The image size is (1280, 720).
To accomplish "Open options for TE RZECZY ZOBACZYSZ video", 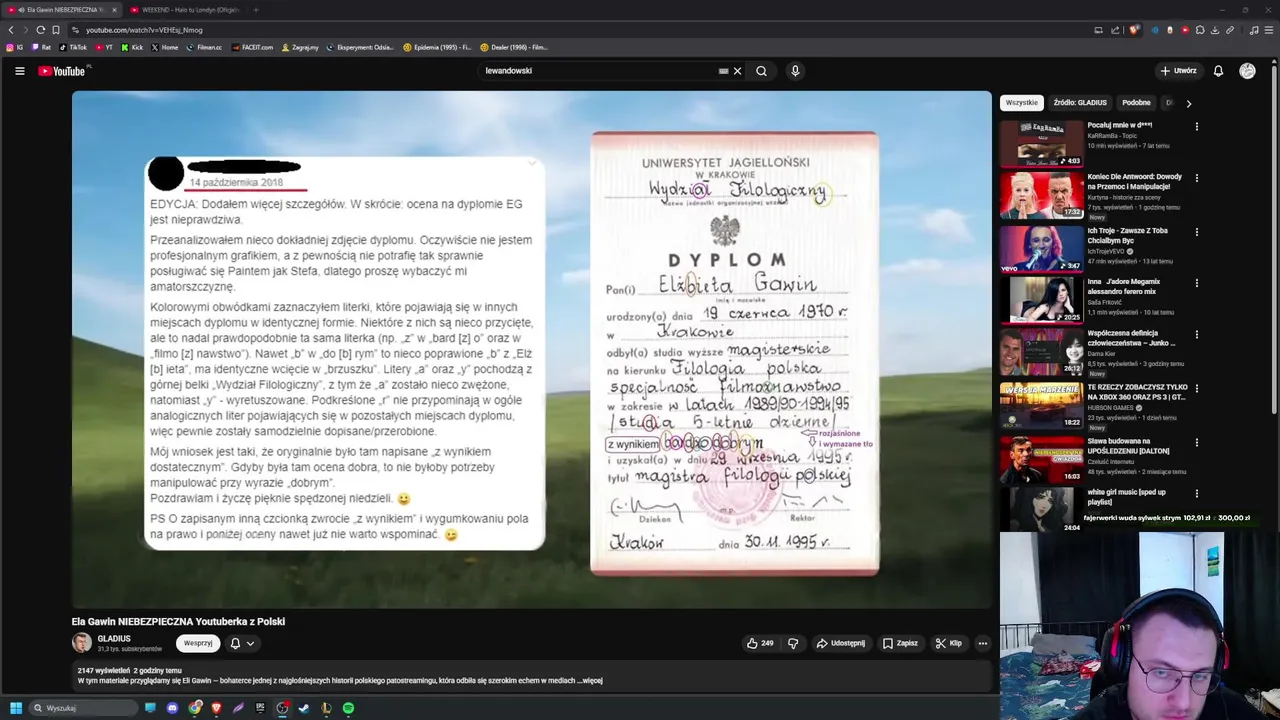I will coord(1196,388).
